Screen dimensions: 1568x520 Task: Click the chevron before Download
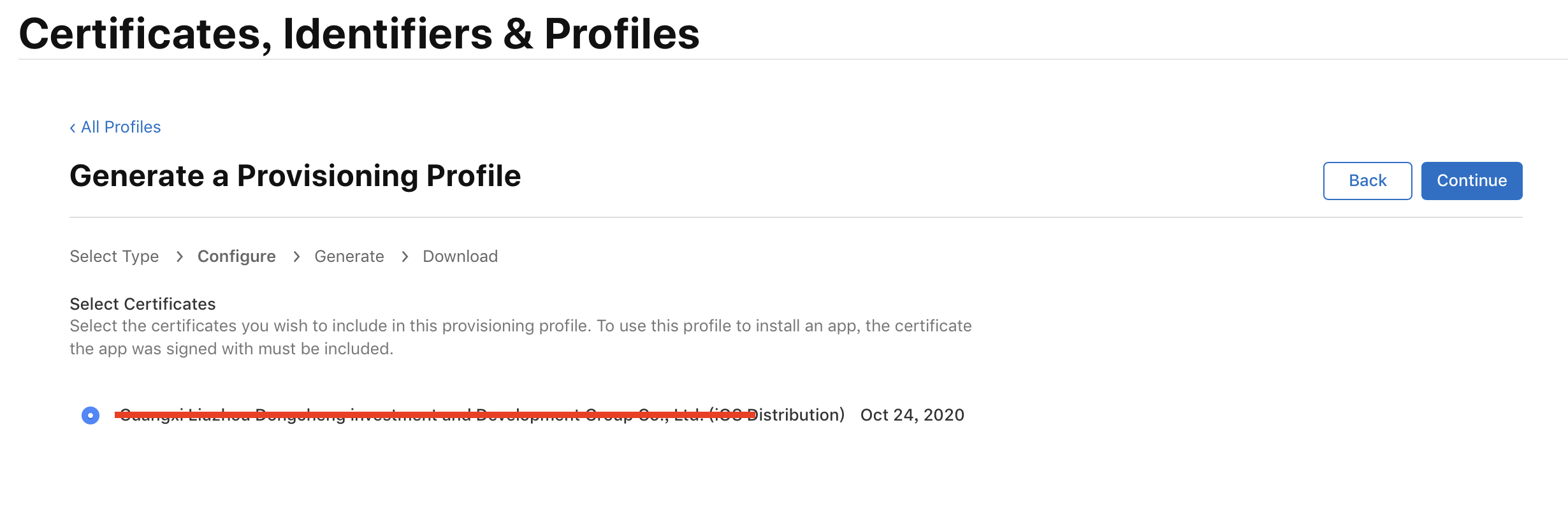pos(405,257)
